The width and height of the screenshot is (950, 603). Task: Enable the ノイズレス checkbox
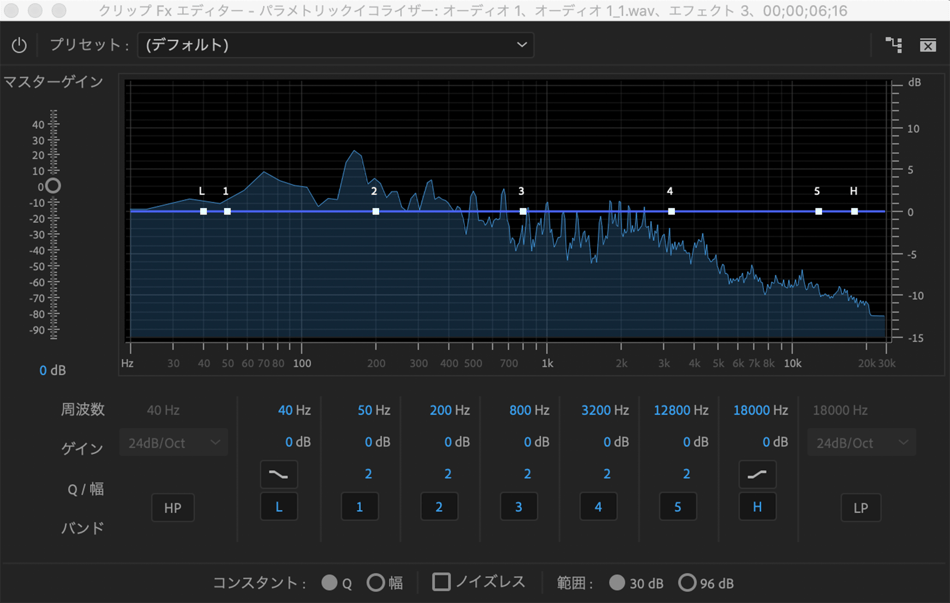coord(441,582)
